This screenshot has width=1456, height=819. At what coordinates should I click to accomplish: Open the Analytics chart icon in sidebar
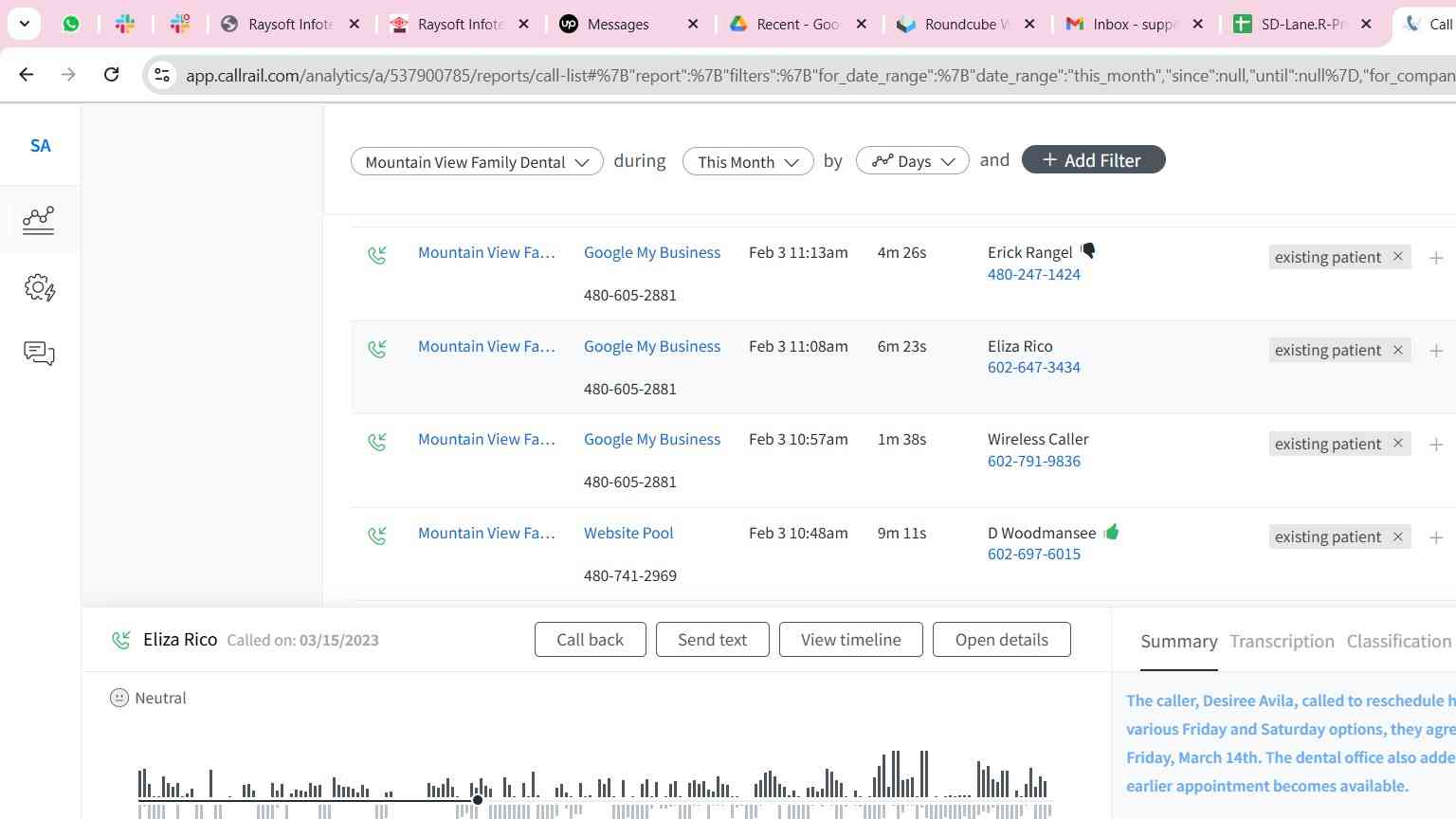(x=39, y=220)
